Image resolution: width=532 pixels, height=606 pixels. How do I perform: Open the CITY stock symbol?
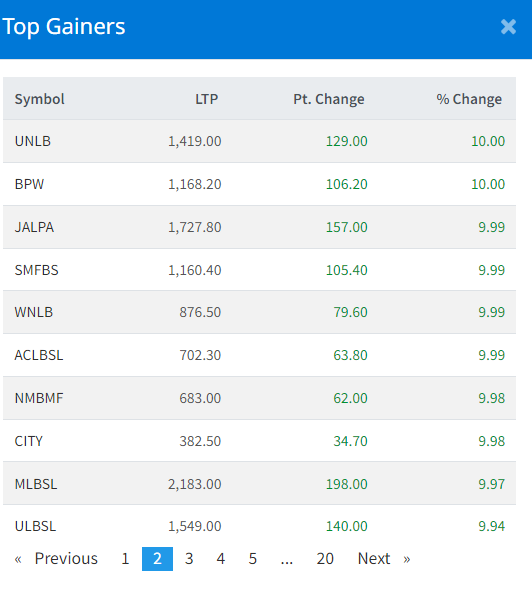point(29,441)
